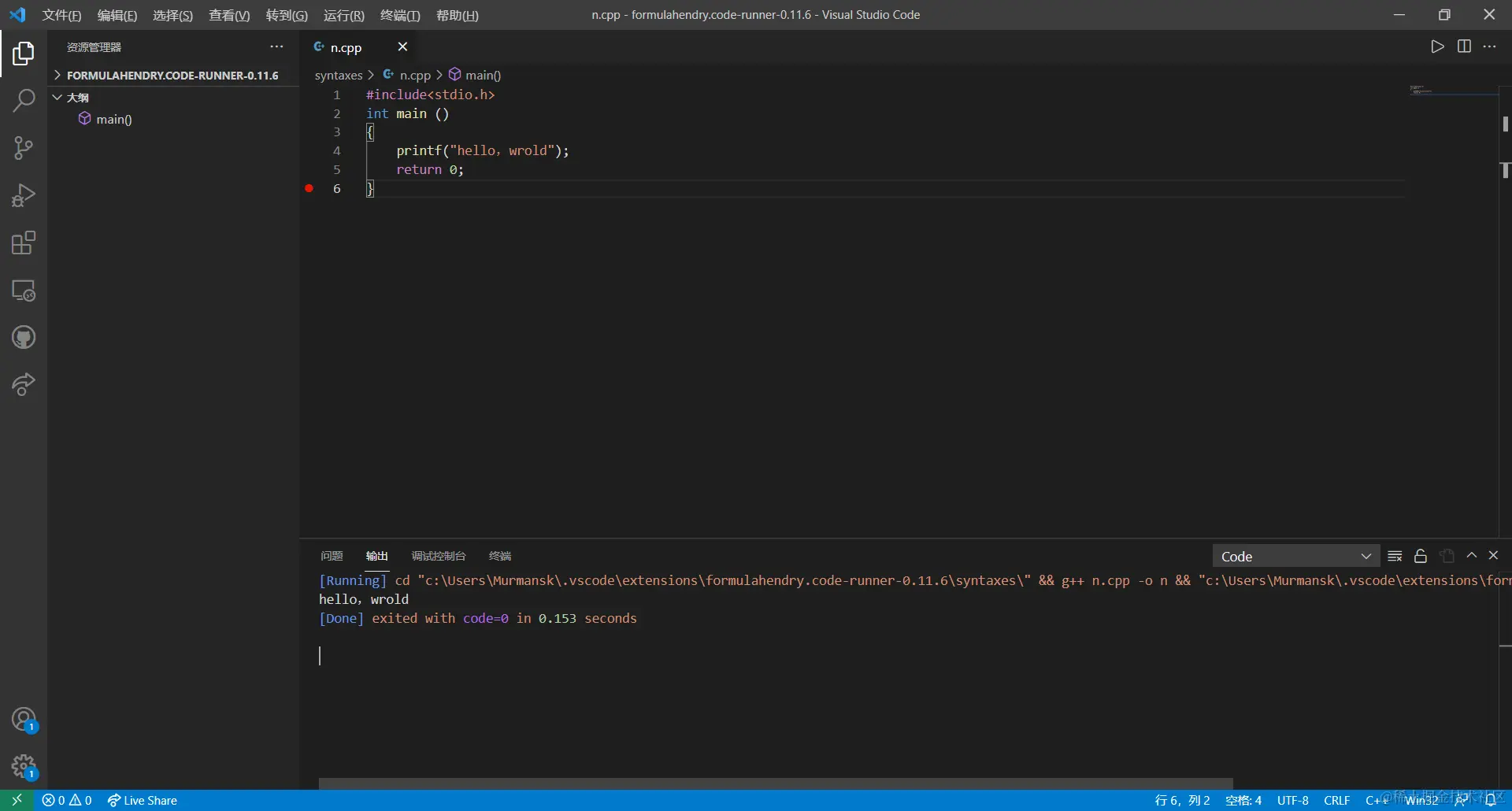The height and width of the screenshot is (811, 1512).
Task: Switch to the 终端 panel tab
Action: 500,556
